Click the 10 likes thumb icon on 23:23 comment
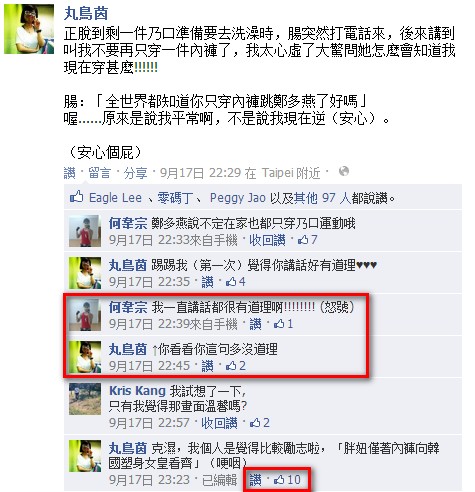Viewport: 475px width, 492px height. 279,480
